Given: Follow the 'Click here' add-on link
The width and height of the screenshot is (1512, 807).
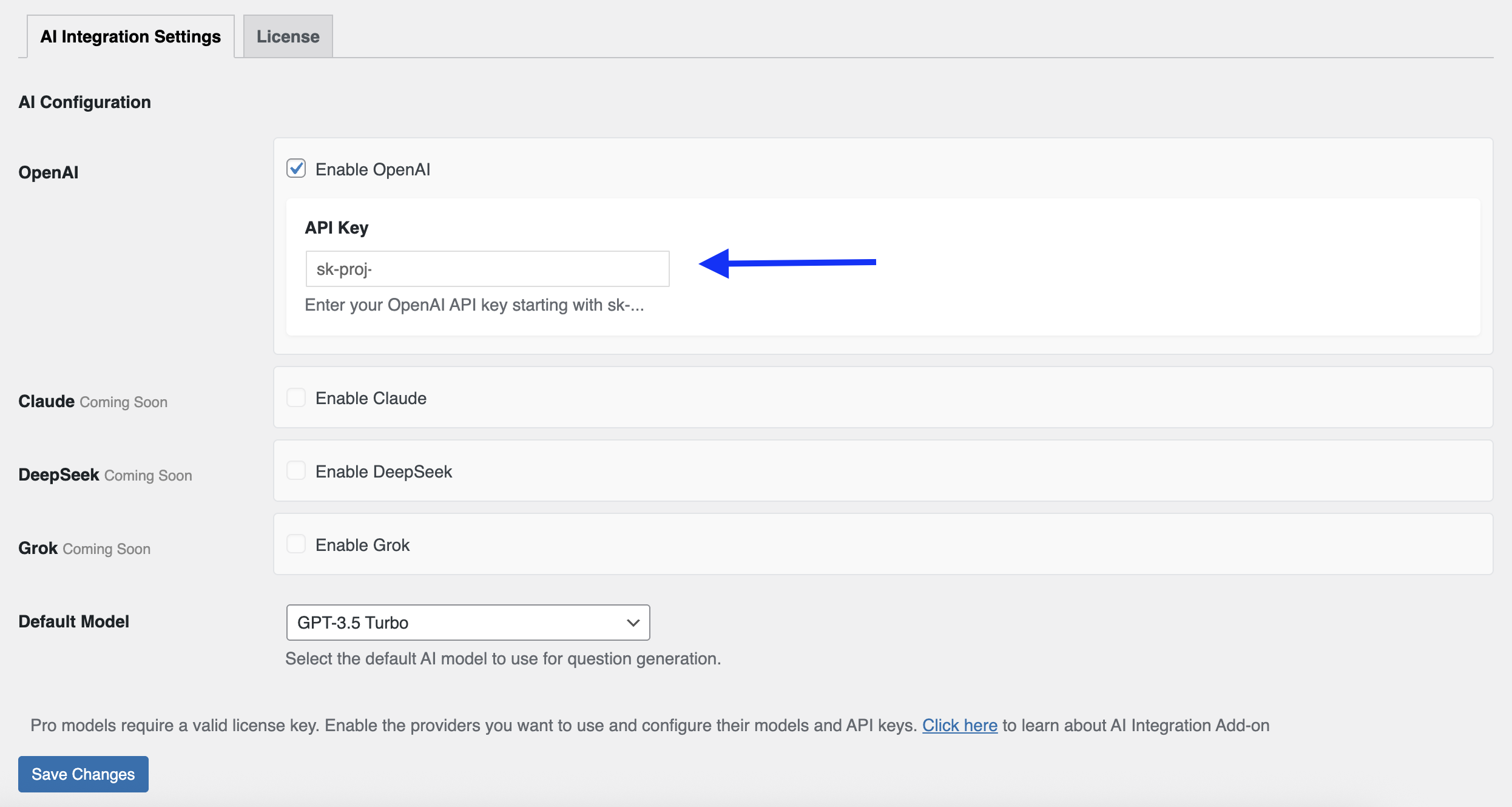Looking at the screenshot, I should [x=960, y=725].
